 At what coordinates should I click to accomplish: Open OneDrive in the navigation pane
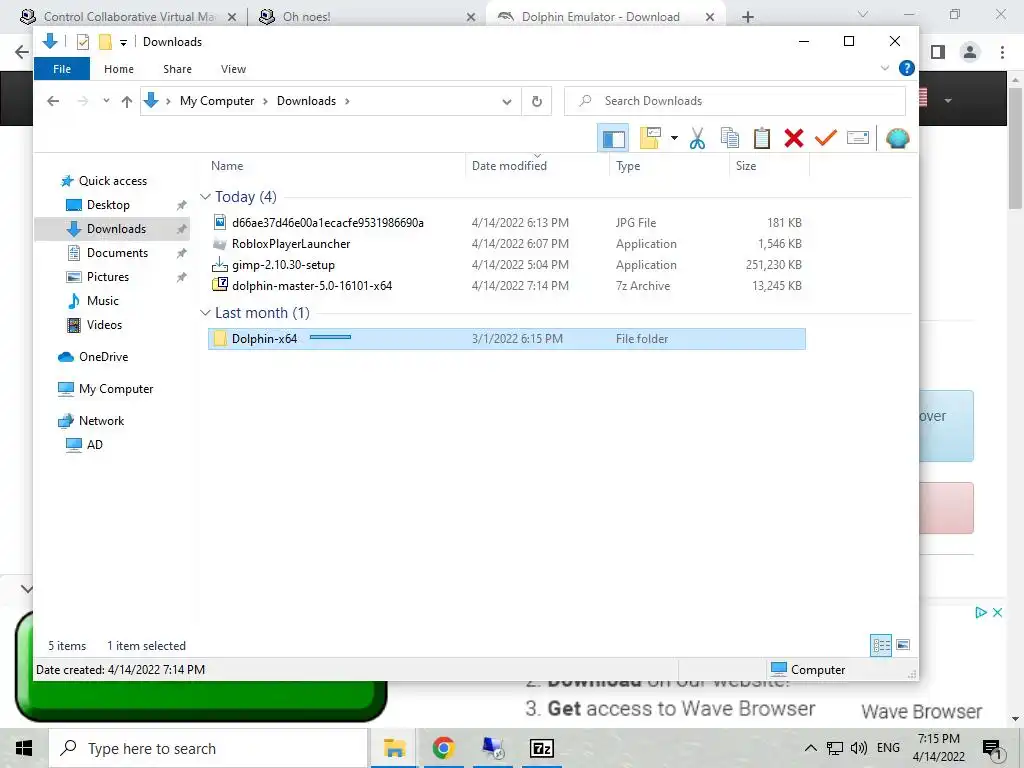[x=103, y=357]
